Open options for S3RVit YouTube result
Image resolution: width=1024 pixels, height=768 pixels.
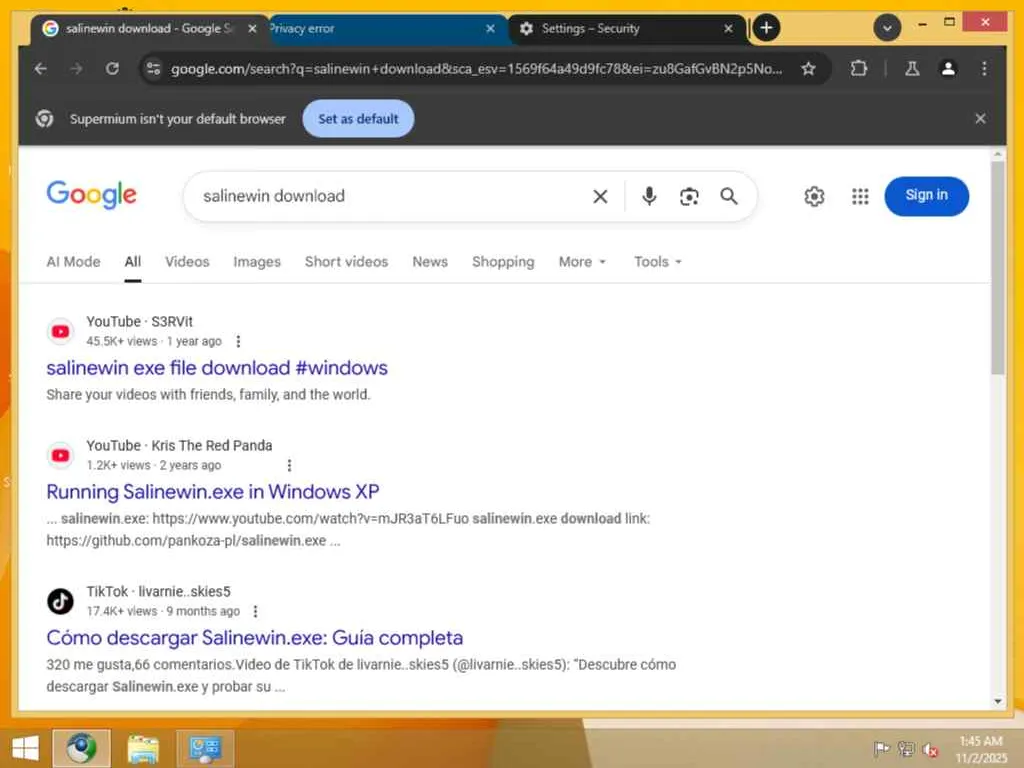click(238, 342)
